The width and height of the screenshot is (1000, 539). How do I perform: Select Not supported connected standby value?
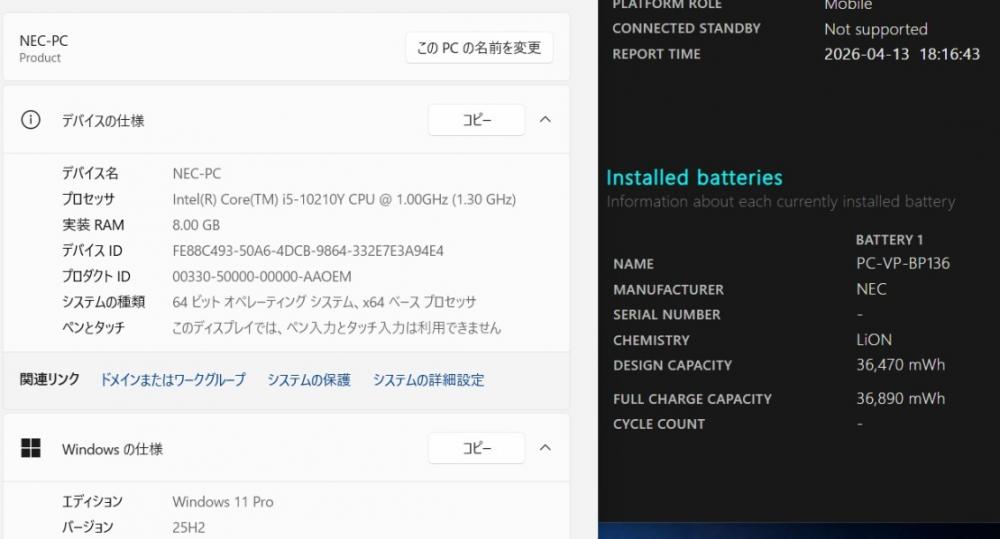(x=876, y=29)
